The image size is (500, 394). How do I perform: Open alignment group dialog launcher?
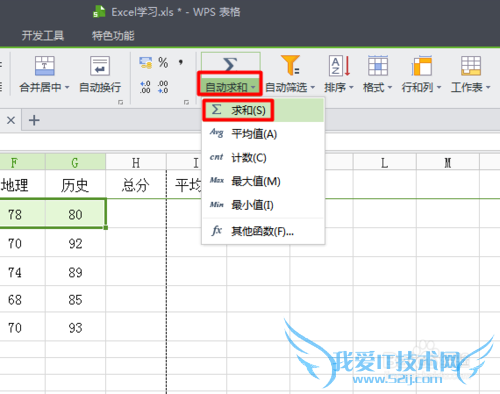click(120, 102)
